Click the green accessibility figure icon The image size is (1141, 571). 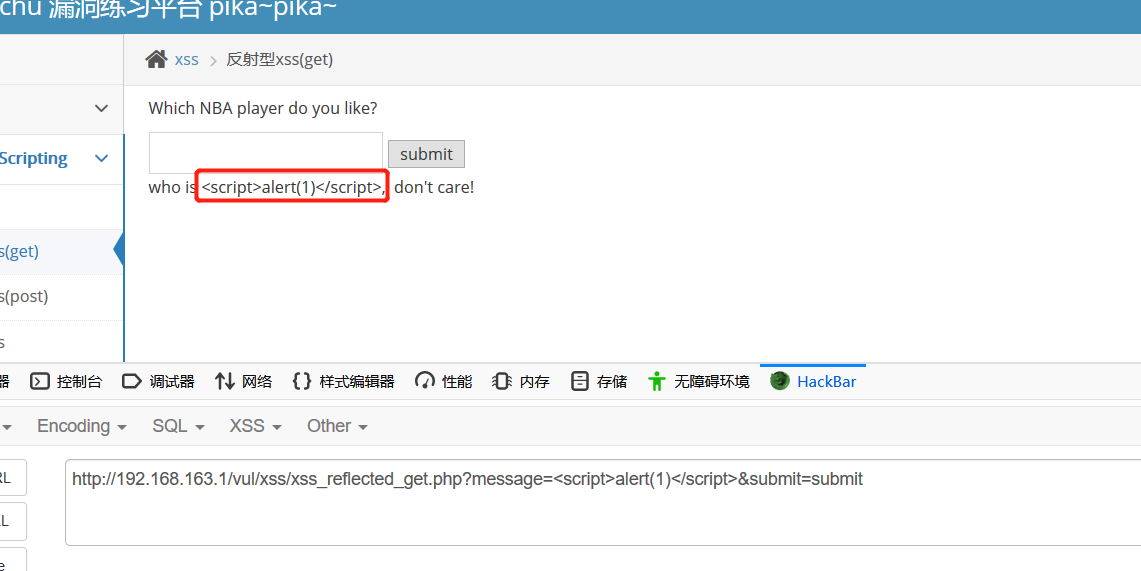point(657,381)
